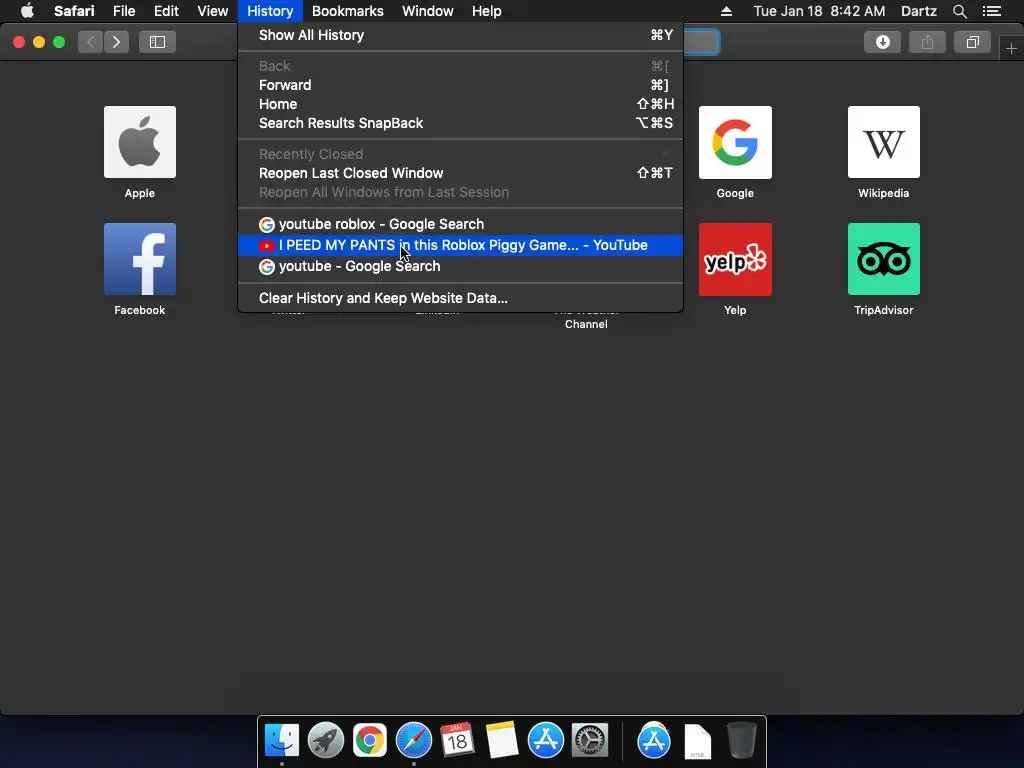The height and width of the screenshot is (768, 1024).
Task: Open Calendar from the Dock
Action: pyautogui.click(x=457, y=740)
